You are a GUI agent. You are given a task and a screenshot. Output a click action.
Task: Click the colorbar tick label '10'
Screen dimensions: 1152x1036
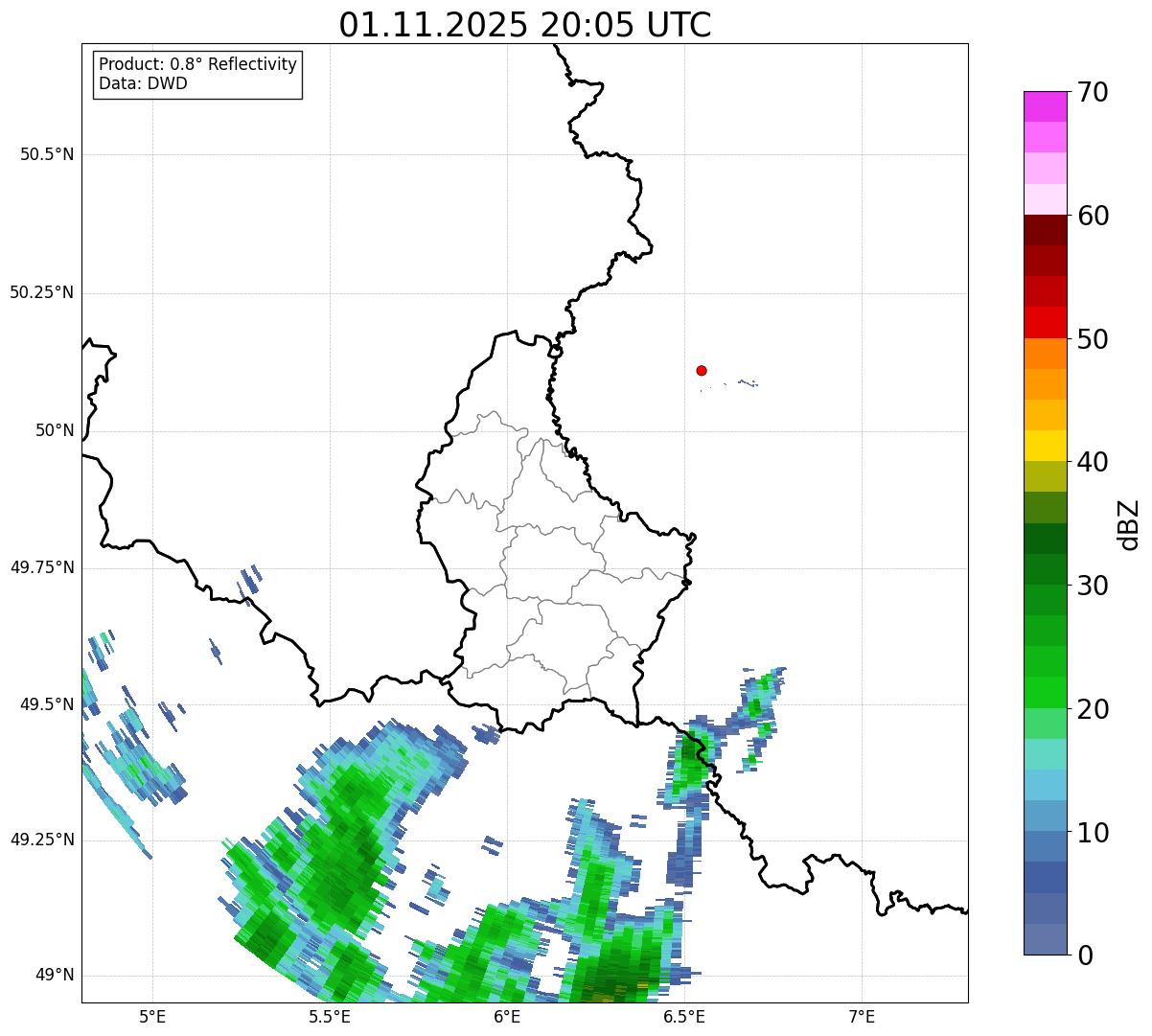1093,832
